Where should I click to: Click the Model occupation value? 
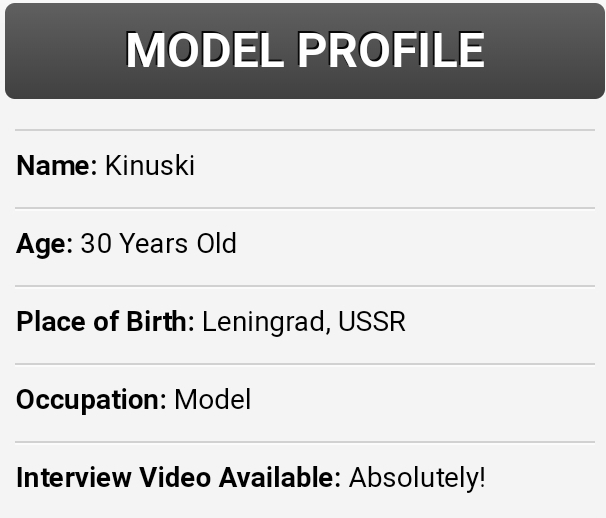click(x=213, y=399)
